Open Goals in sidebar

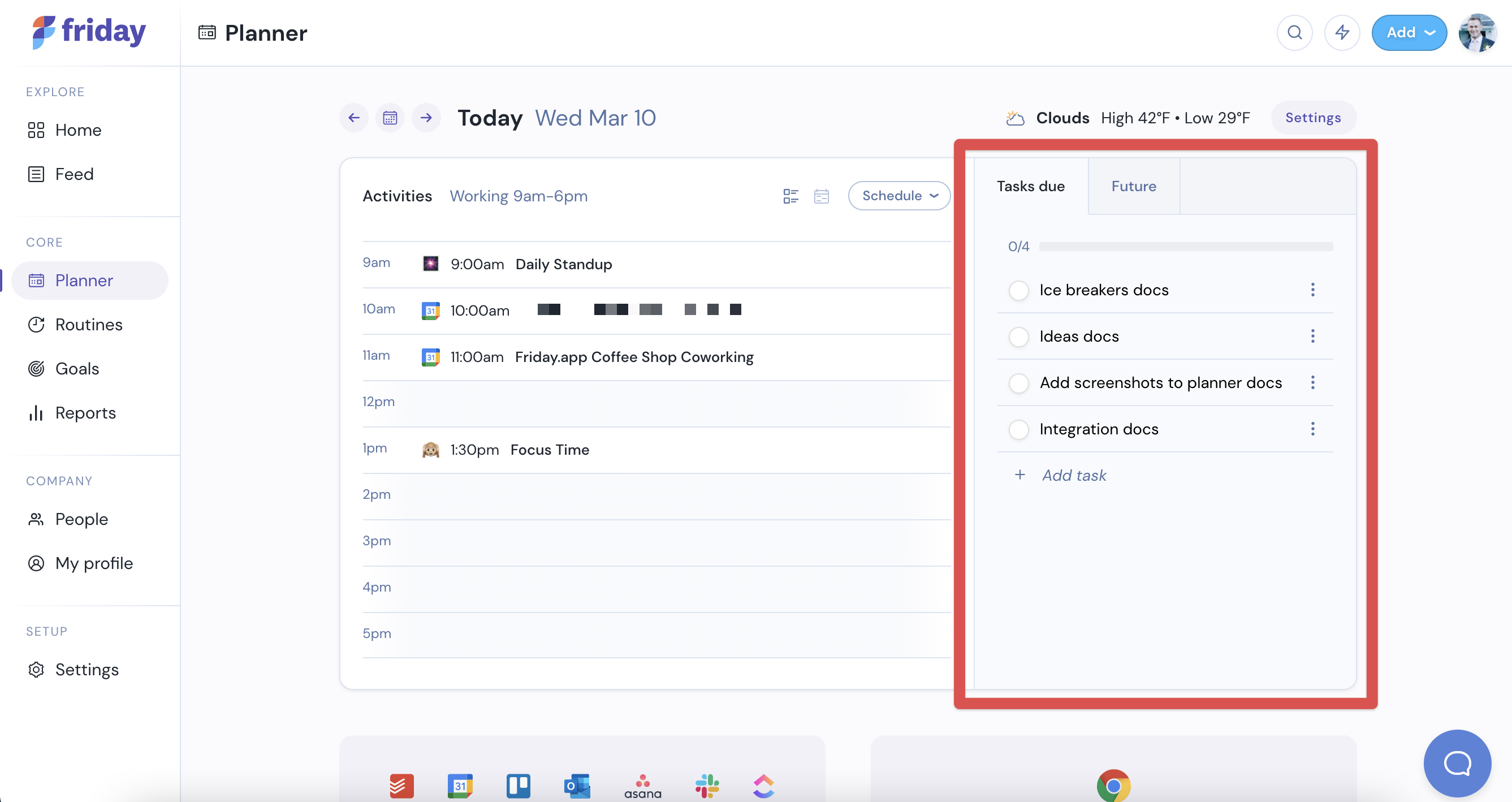coord(78,368)
